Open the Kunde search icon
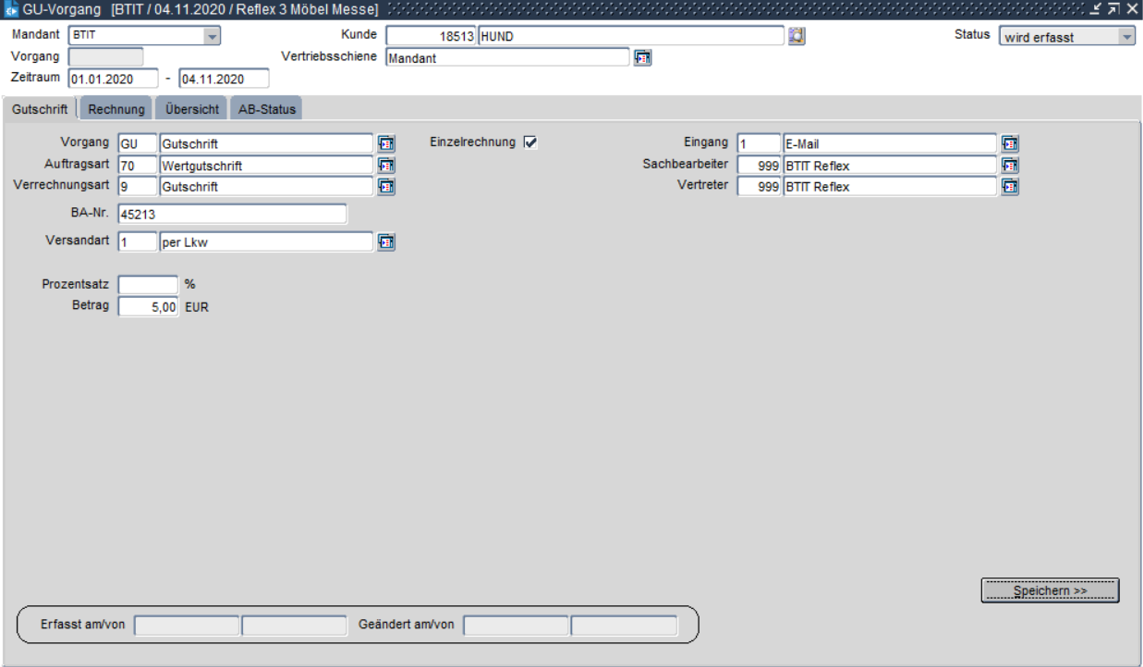Image resolution: width=1143 pixels, height=667 pixels. (796, 36)
